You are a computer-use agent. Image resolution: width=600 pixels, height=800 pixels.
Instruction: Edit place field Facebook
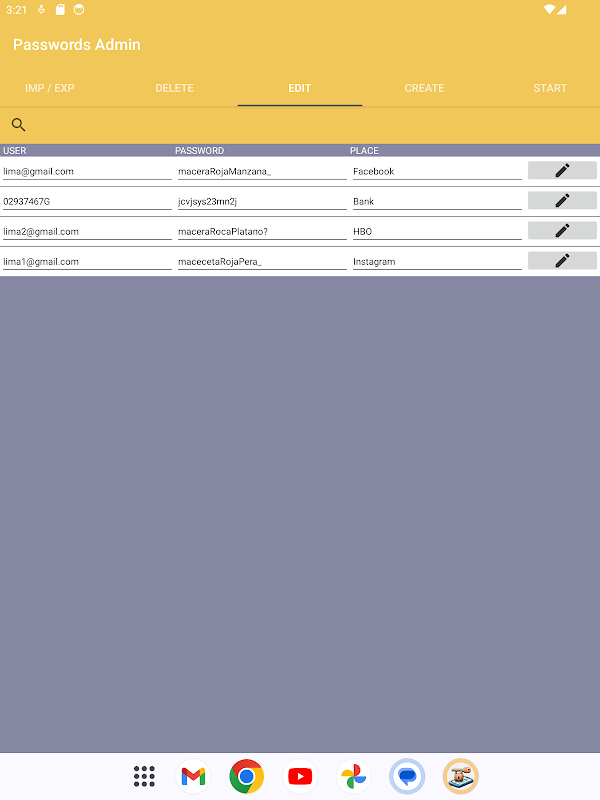437,171
